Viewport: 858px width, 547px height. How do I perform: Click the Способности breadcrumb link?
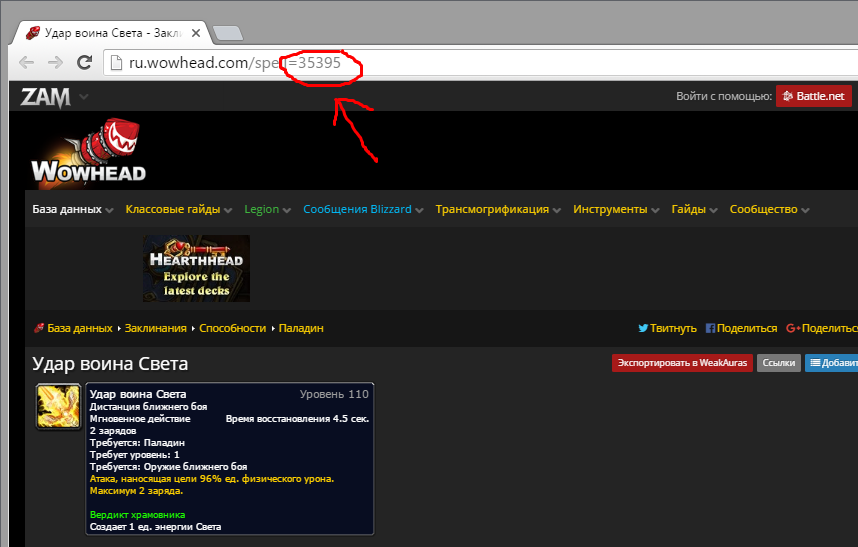click(233, 328)
